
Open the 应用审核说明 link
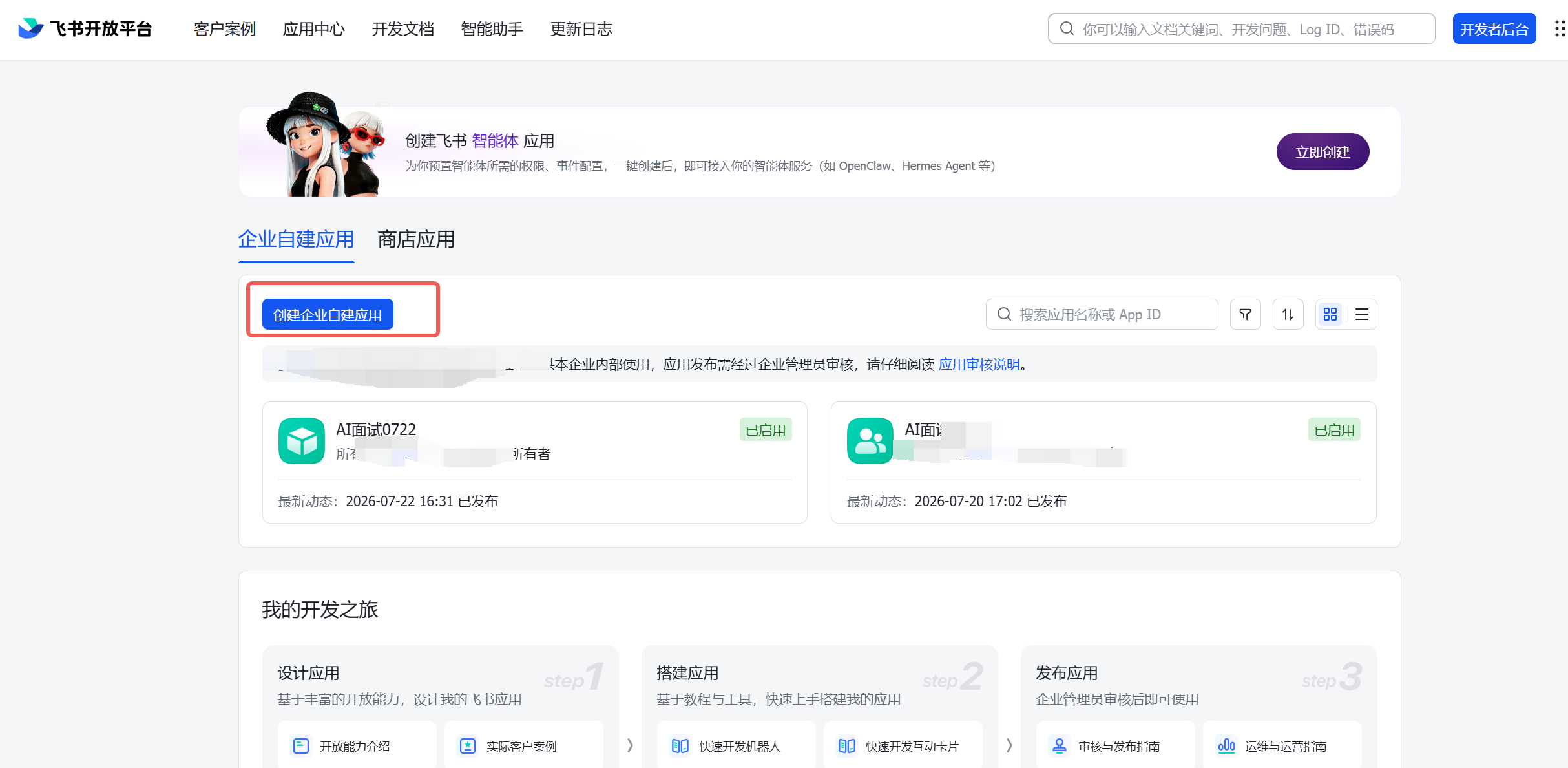[x=979, y=365]
